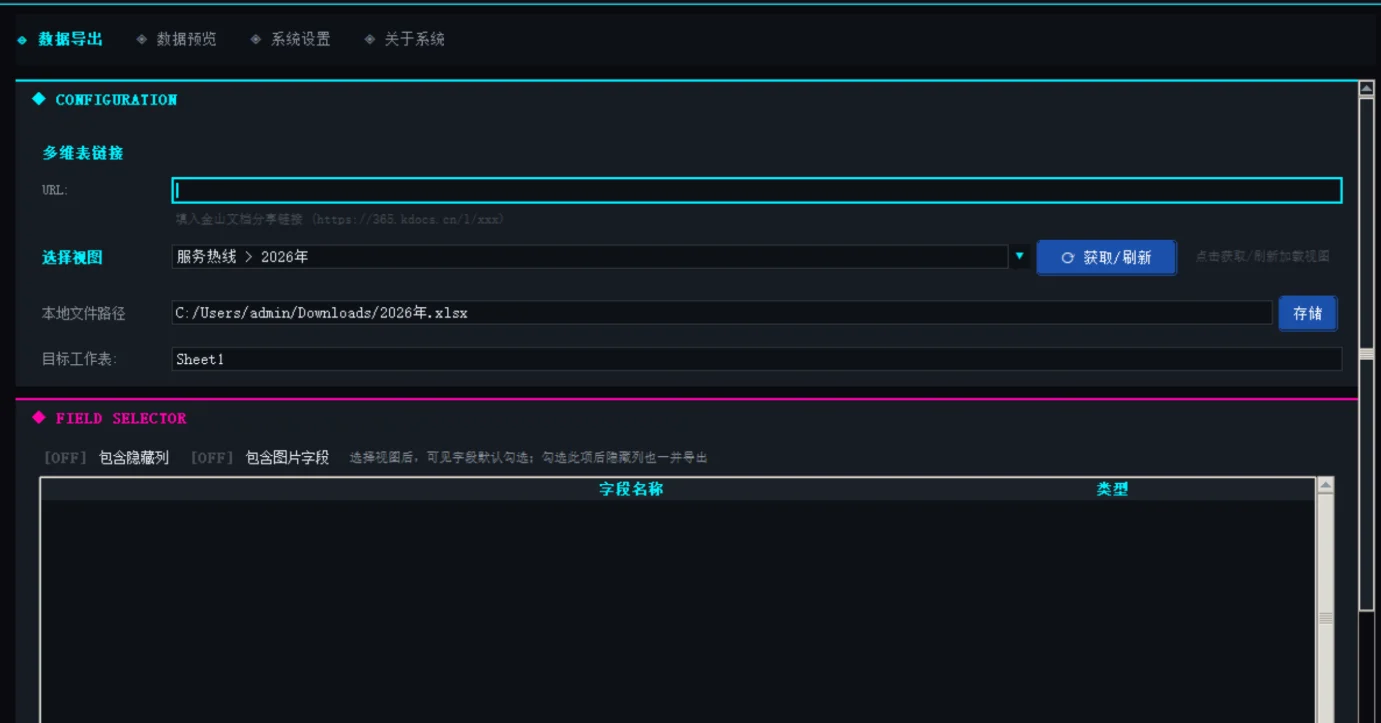Click the 存储 button
The image size is (1381, 723).
click(x=1307, y=313)
